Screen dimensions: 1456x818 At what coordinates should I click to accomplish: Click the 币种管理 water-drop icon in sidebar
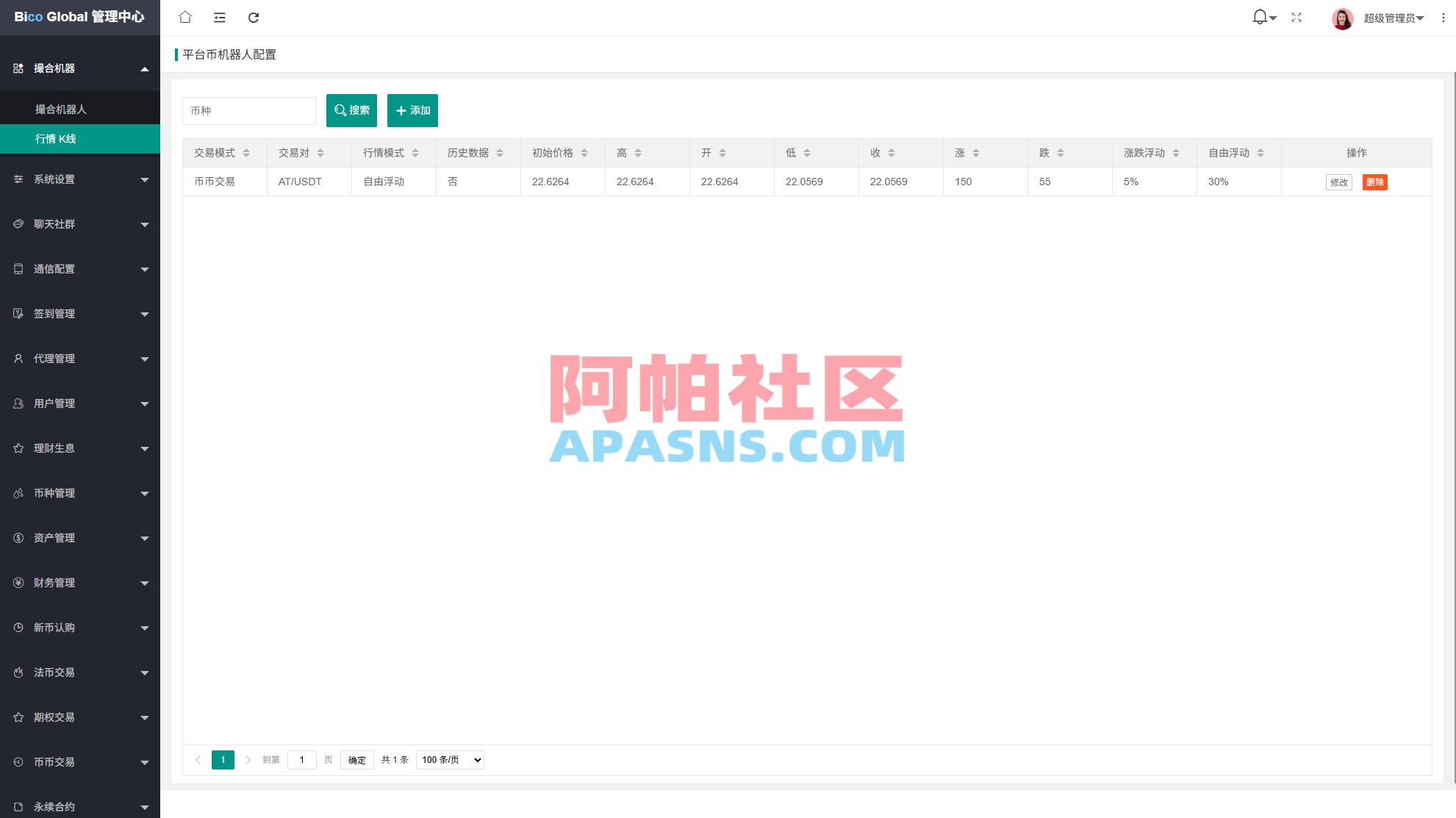[x=18, y=493]
